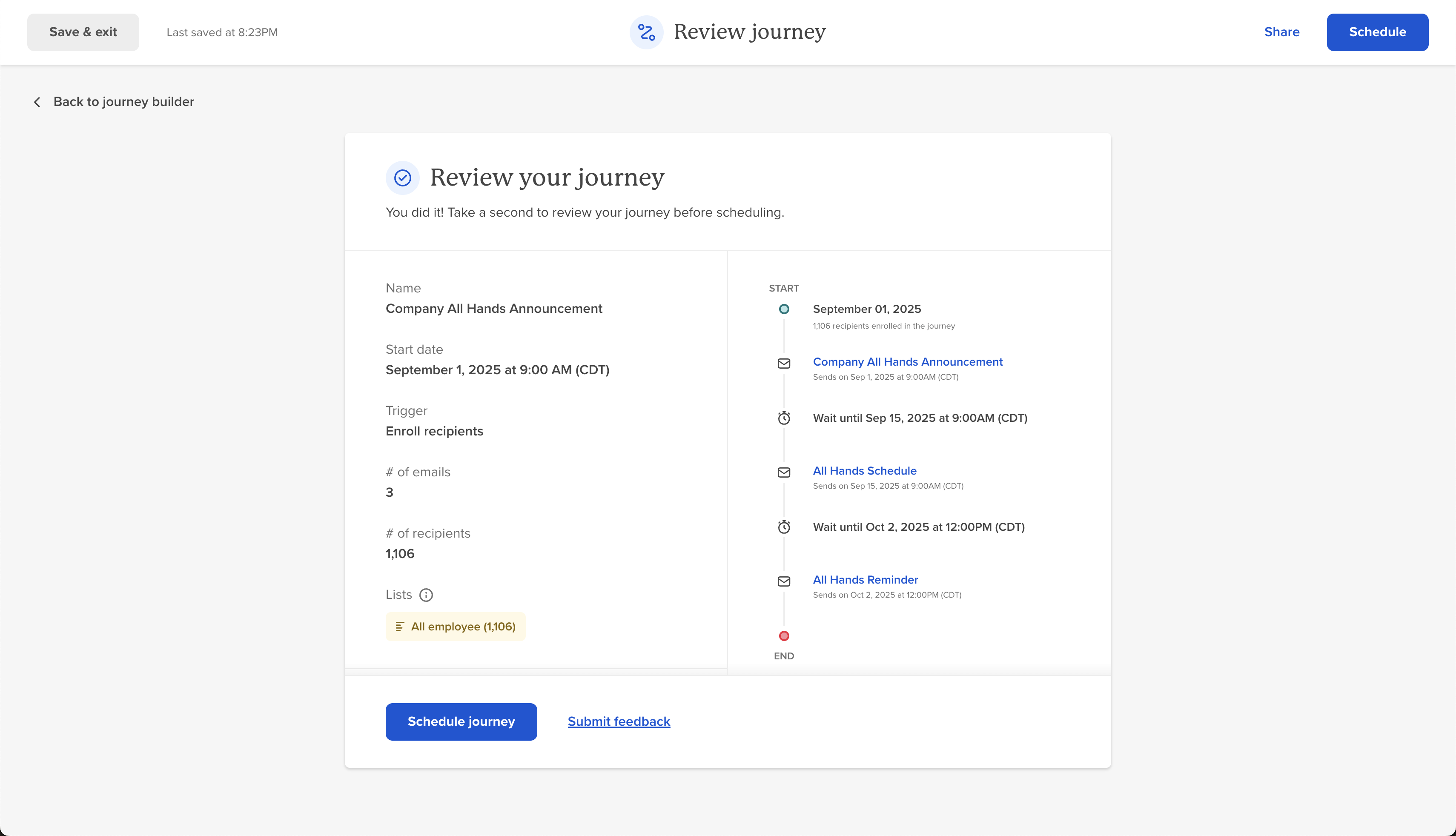
Task: Click the back arrow chevron icon
Action: click(x=37, y=102)
